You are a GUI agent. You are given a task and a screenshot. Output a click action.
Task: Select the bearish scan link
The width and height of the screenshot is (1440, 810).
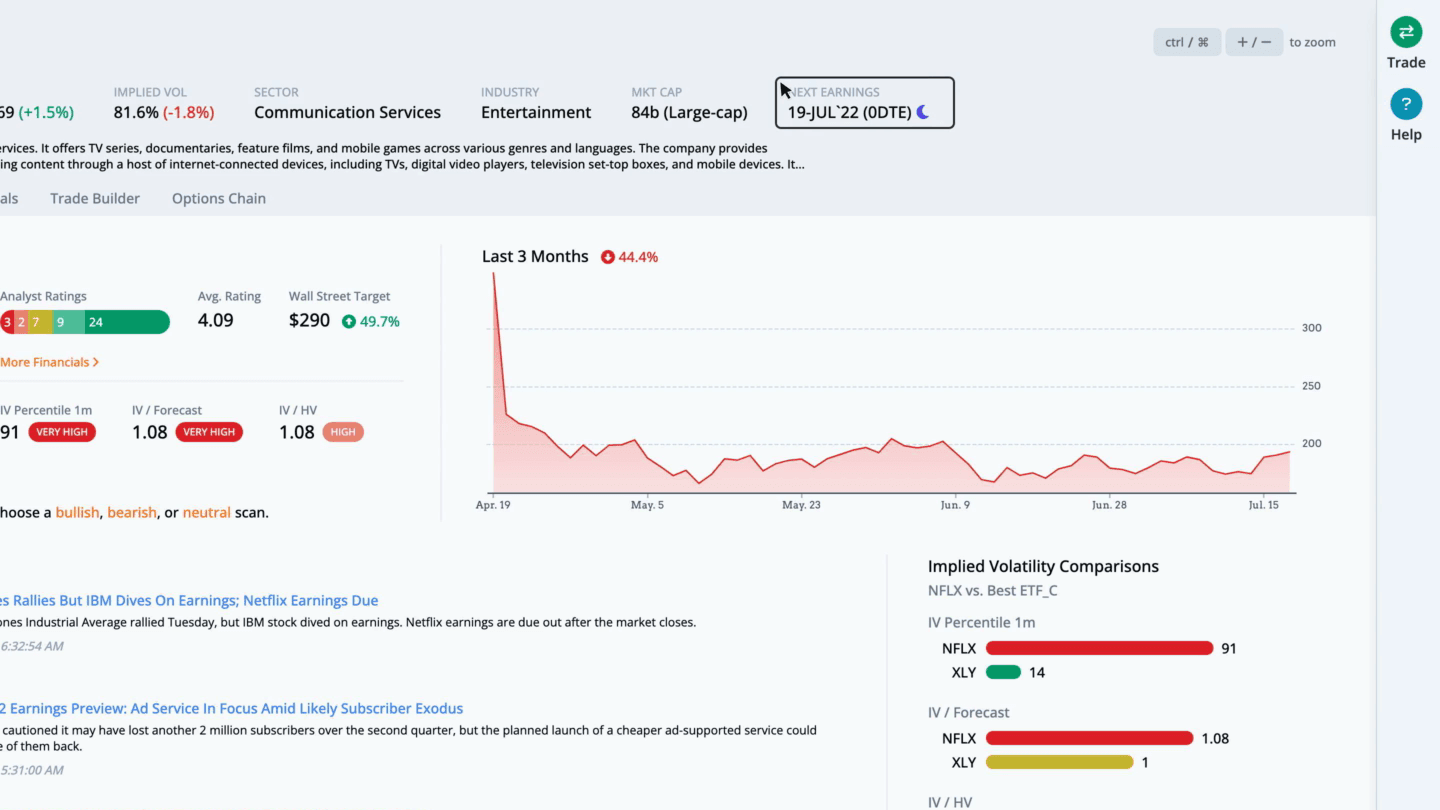(132, 512)
